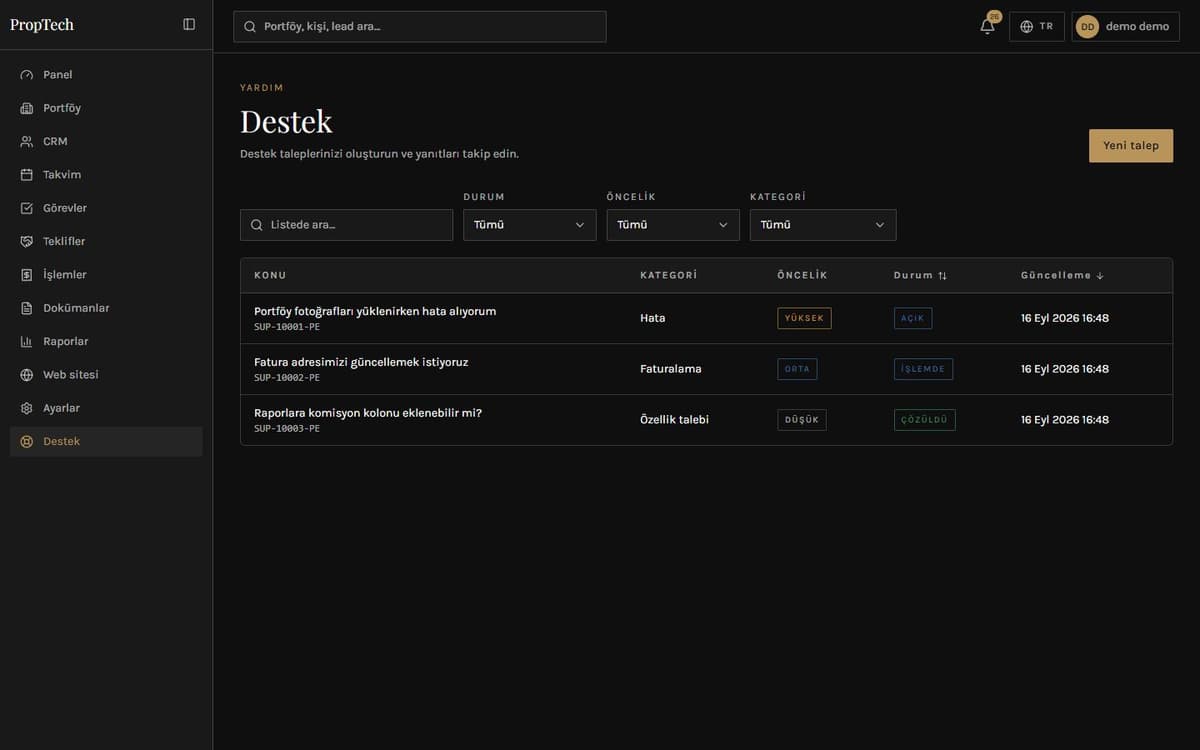Navigate to Raporlar in the sidebar

pos(106,342)
